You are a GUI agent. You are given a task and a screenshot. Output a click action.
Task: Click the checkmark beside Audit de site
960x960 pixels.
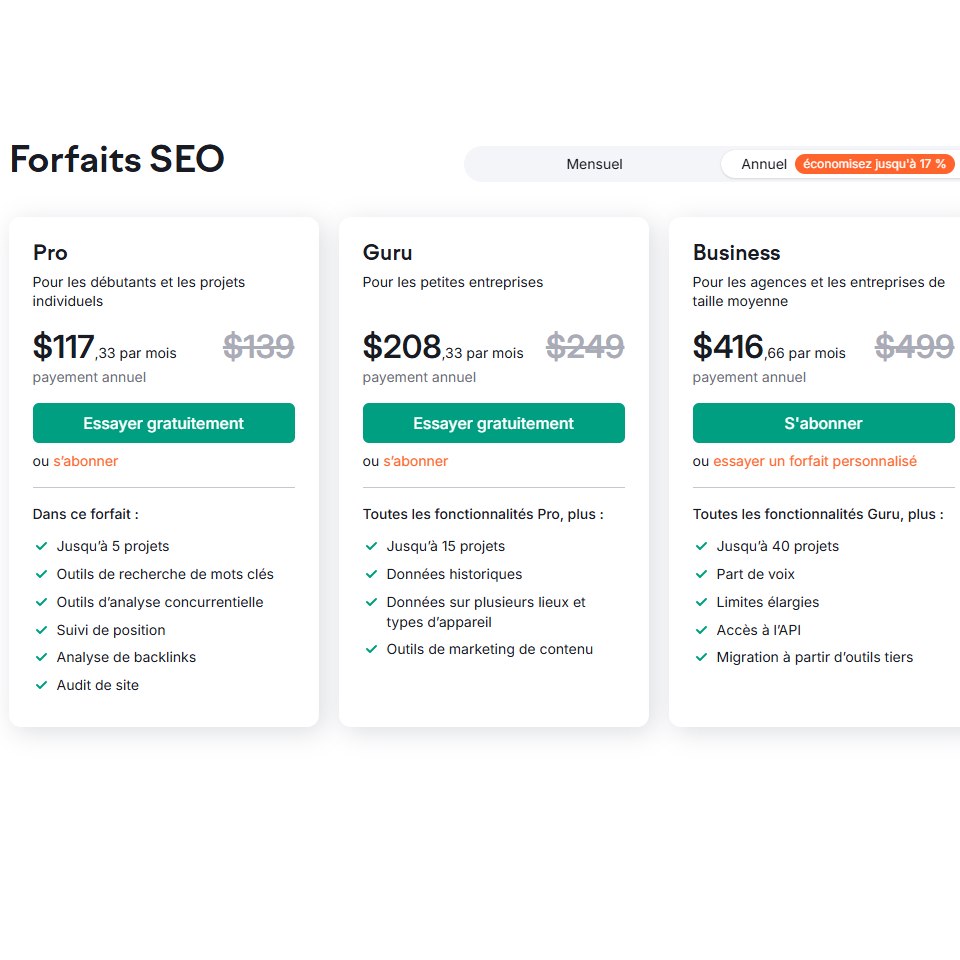tap(42, 685)
